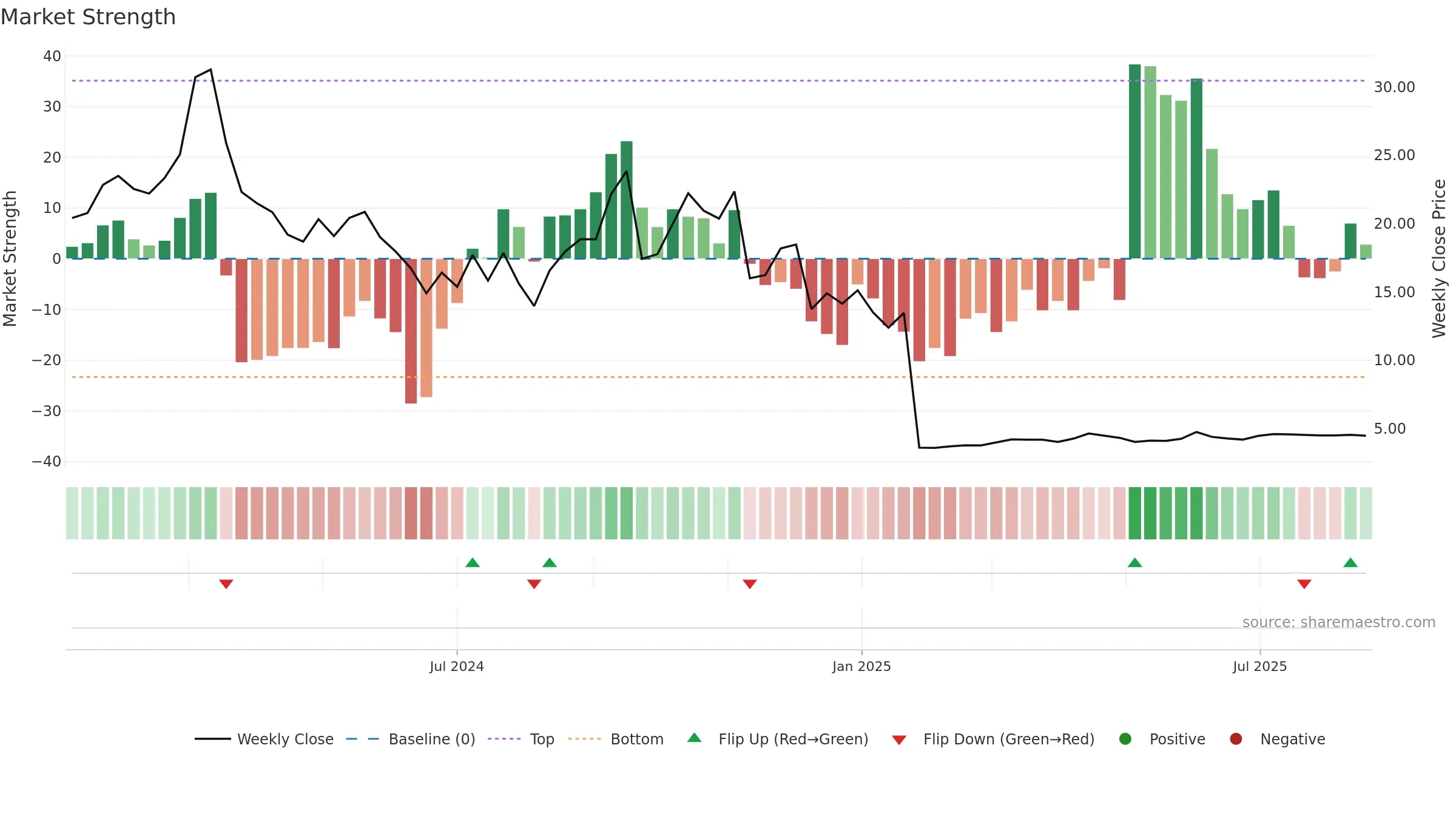Click the 30.00 right axis tick label
Screen dimensions: 1456x819
[x=1394, y=87]
